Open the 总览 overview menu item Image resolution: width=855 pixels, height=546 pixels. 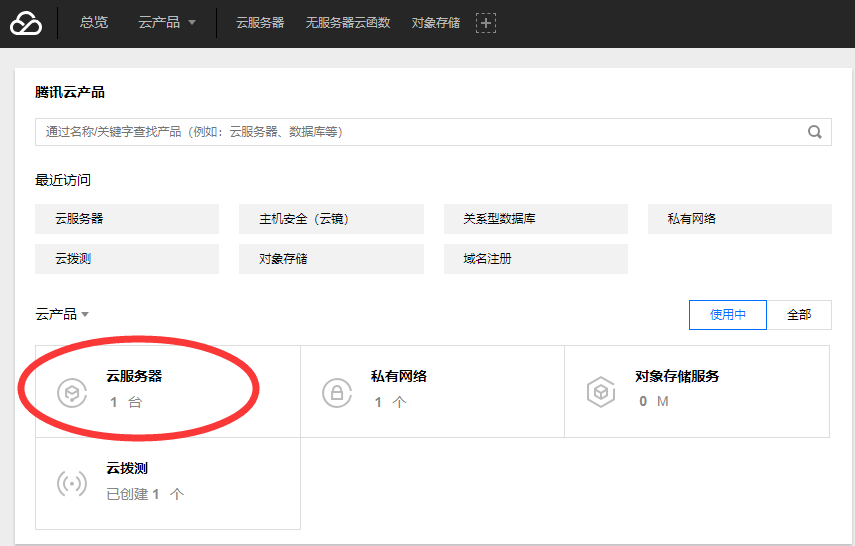tap(94, 22)
